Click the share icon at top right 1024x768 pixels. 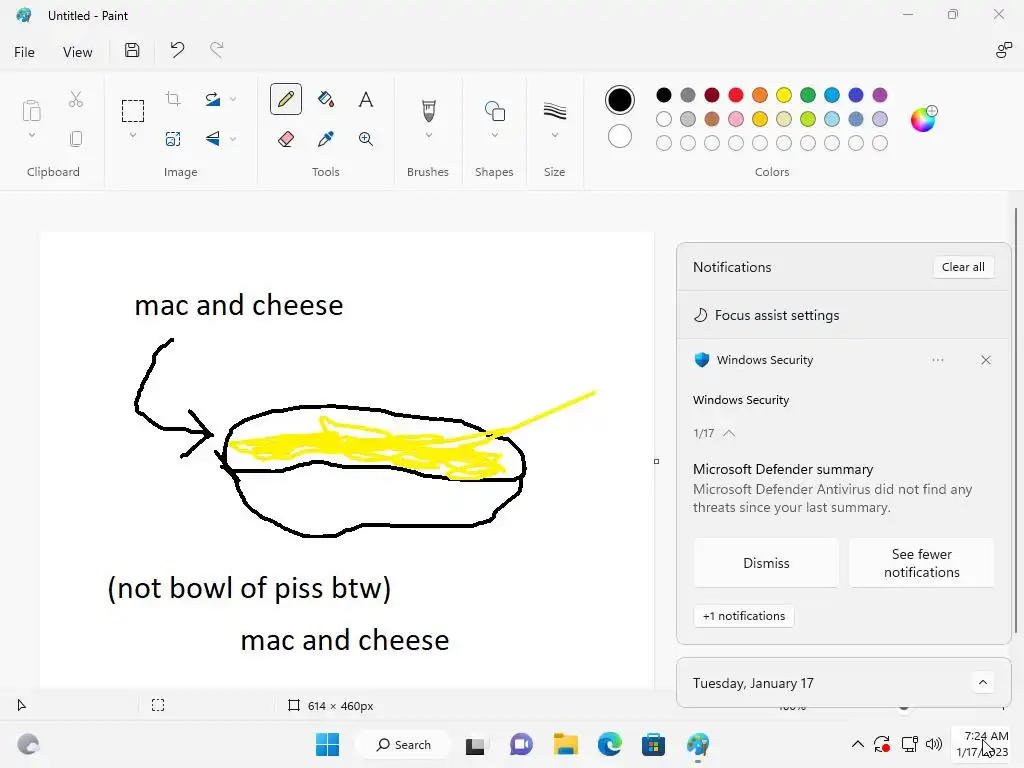click(x=1003, y=50)
